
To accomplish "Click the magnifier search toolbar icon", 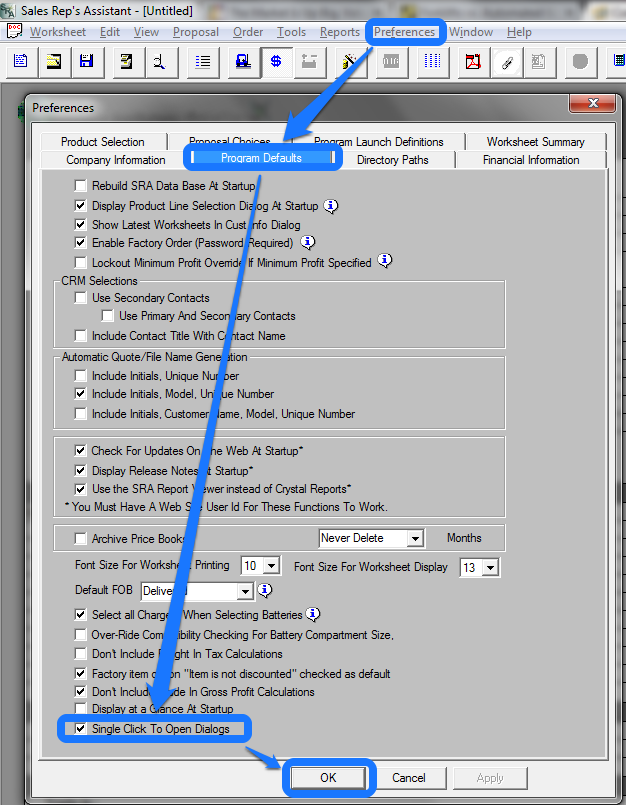I will (x=160, y=62).
